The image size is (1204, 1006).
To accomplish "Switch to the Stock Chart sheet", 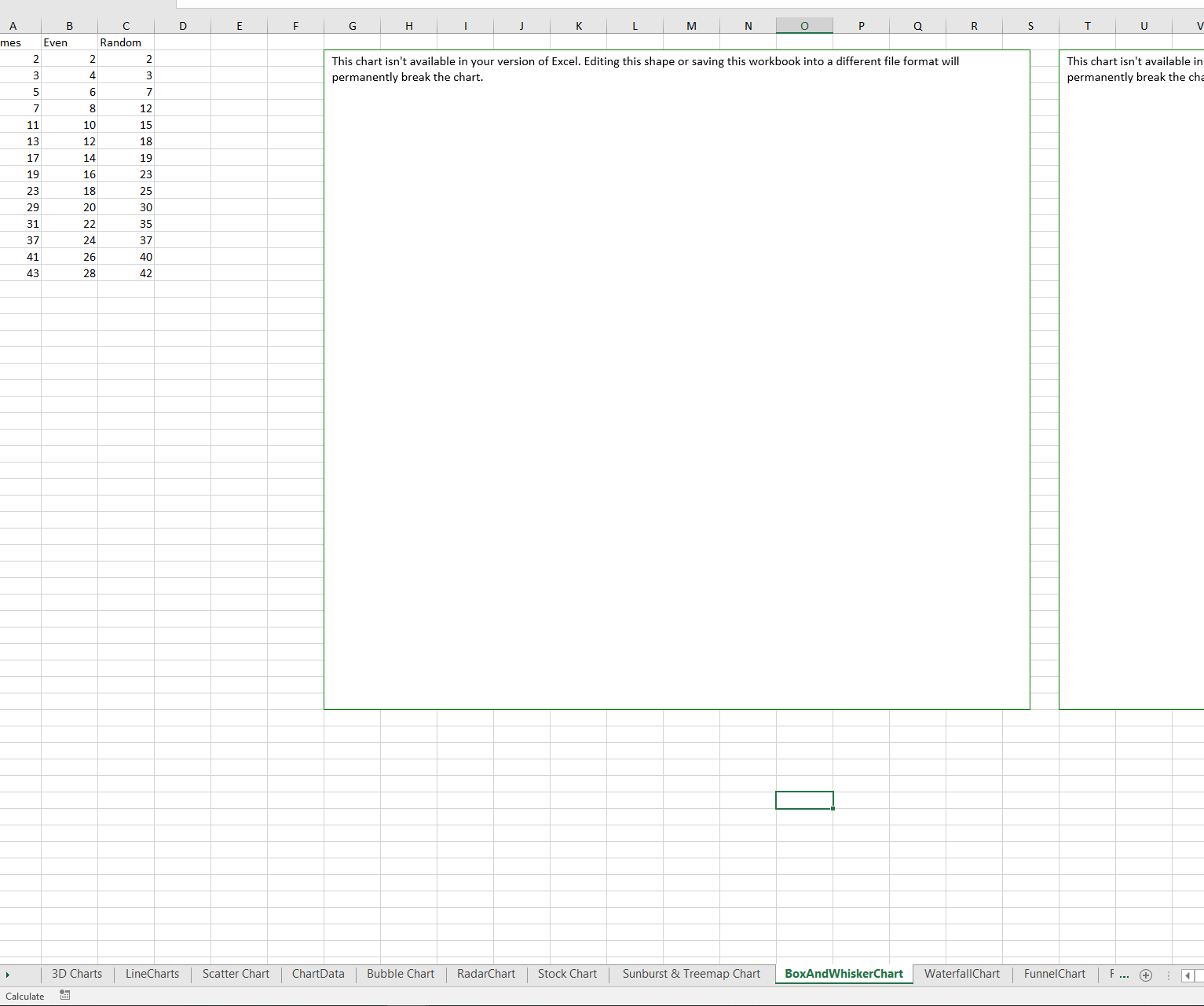I will tap(567, 974).
